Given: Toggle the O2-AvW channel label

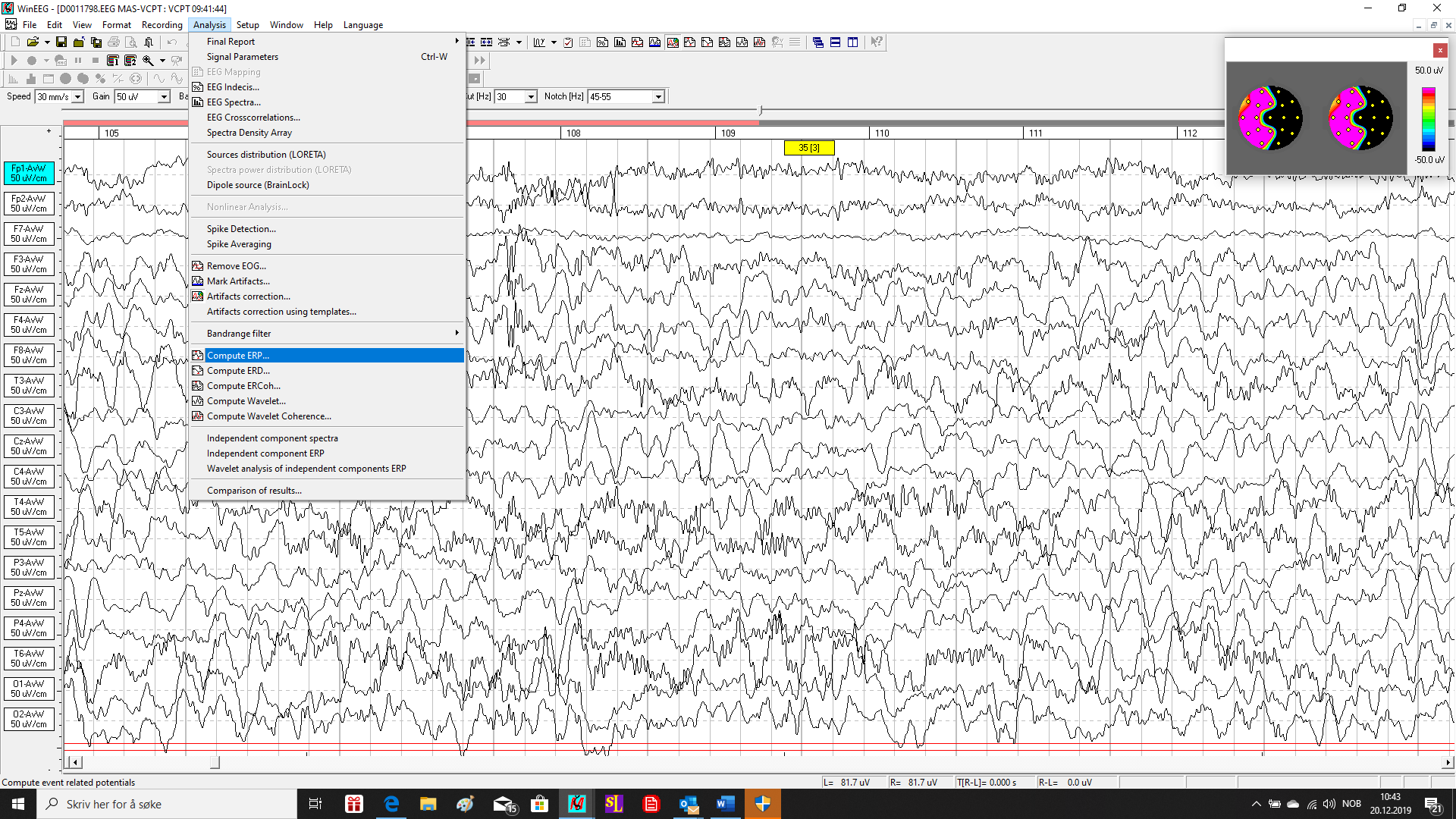Looking at the screenshot, I should [29, 719].
